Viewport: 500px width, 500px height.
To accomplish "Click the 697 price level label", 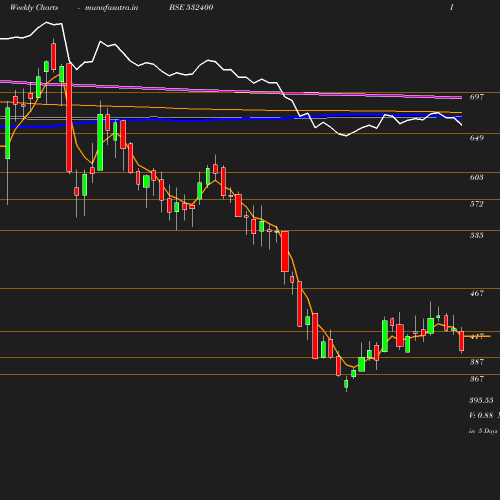I will (x=477, y=97).
